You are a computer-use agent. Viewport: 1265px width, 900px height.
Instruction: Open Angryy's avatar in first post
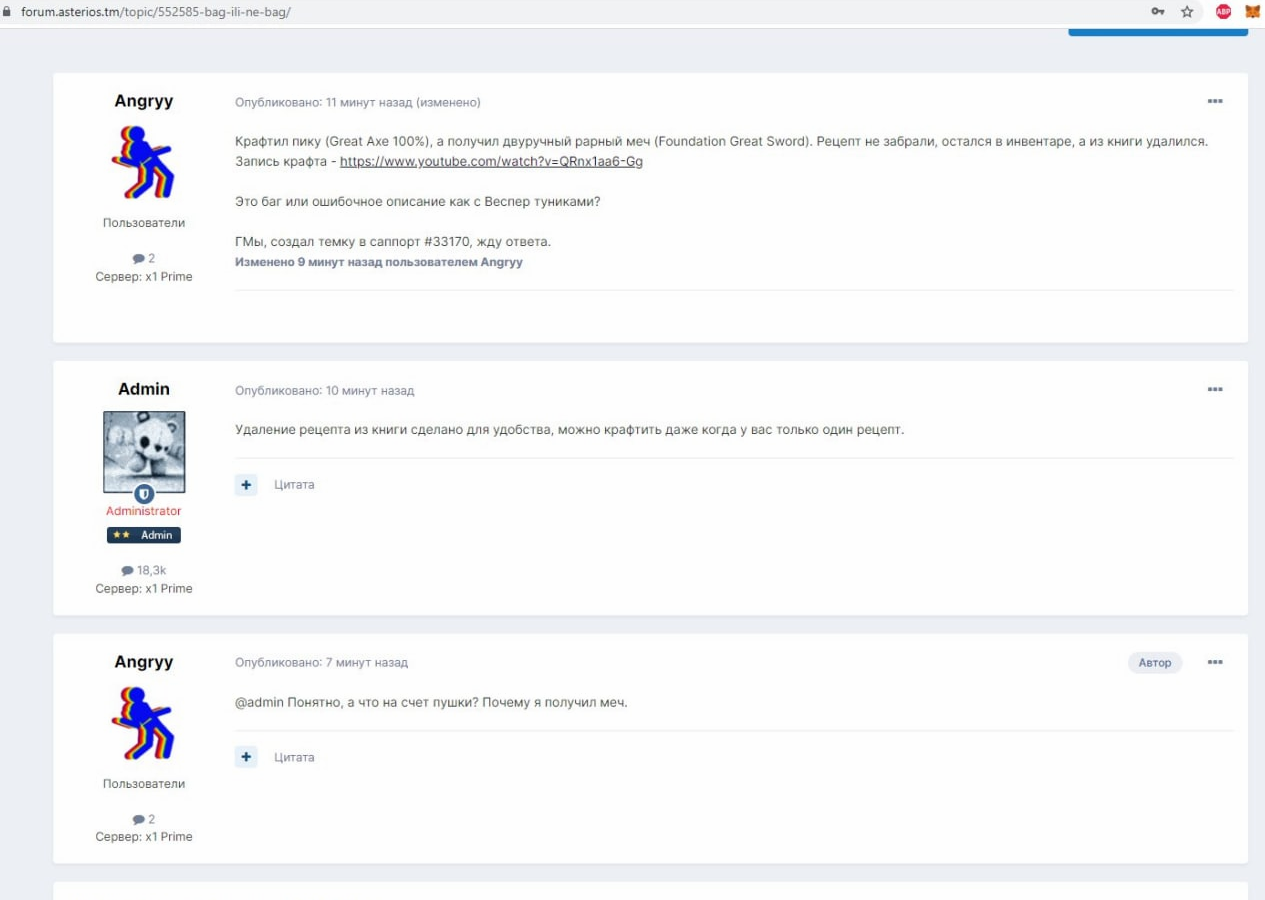144,163
